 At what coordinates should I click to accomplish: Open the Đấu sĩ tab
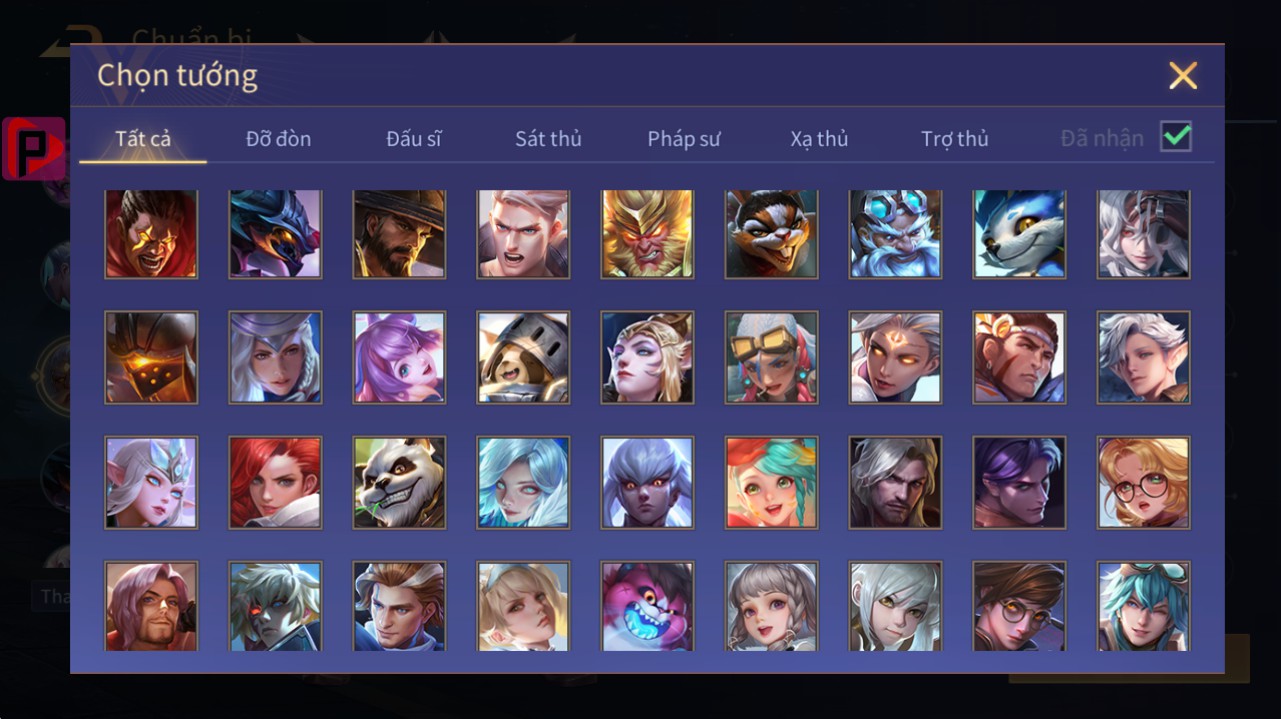point(414,139)
